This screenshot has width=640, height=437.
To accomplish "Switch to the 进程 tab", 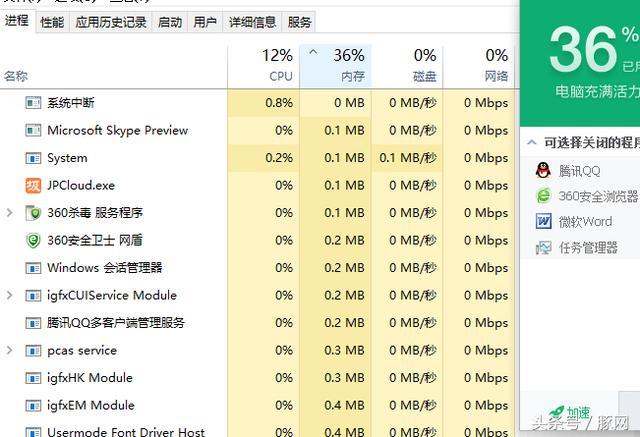I will [17, 20].
